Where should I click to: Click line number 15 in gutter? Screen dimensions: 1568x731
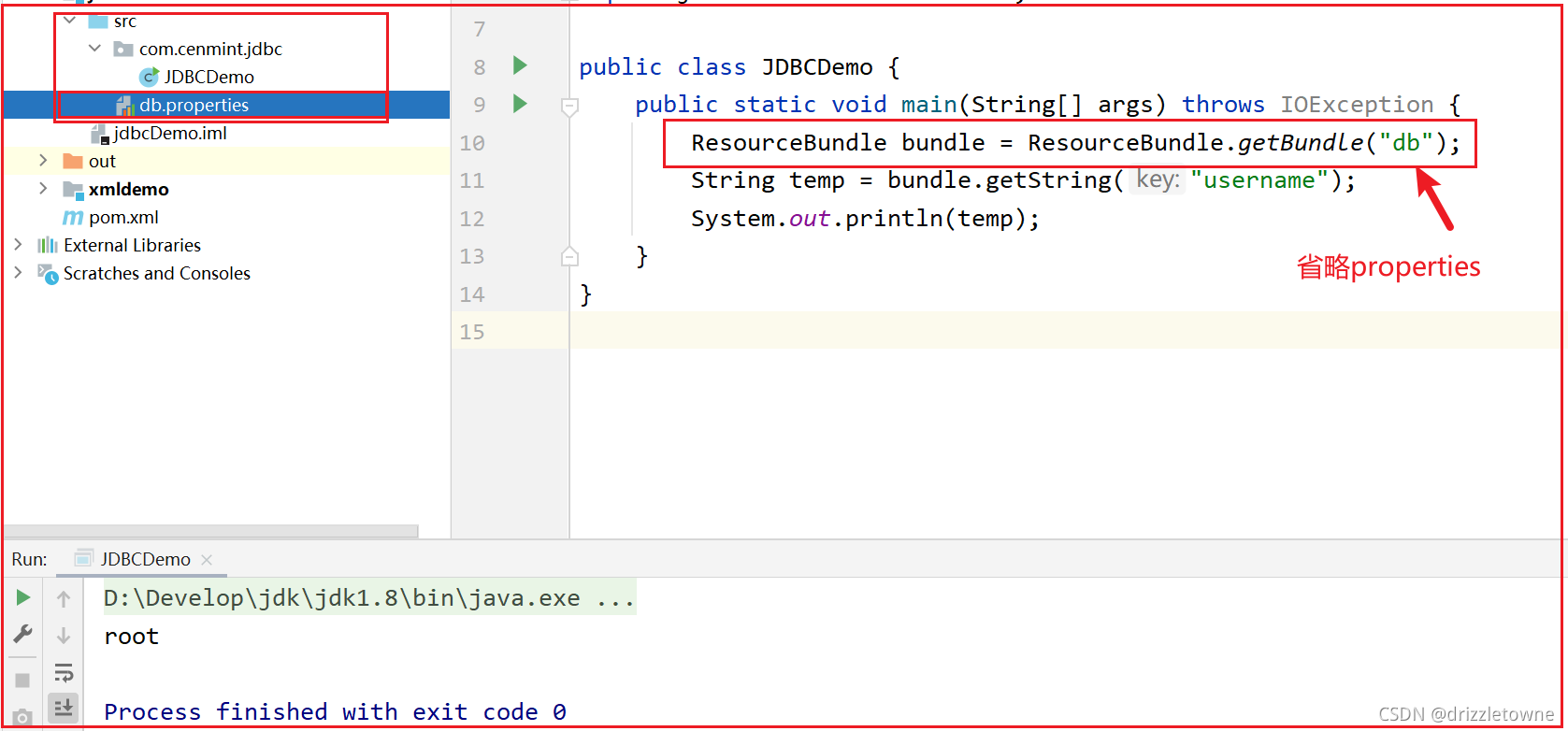click(x=472, y=332)
